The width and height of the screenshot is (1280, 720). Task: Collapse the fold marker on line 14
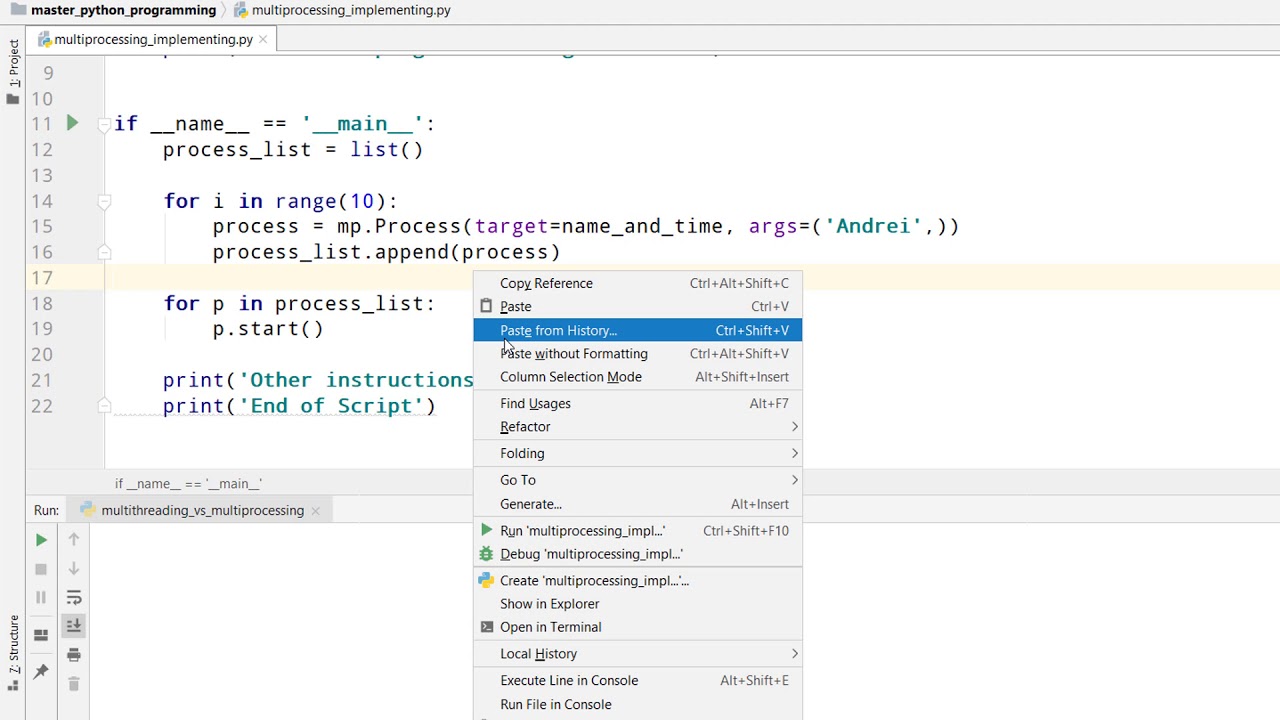point(104,201)
